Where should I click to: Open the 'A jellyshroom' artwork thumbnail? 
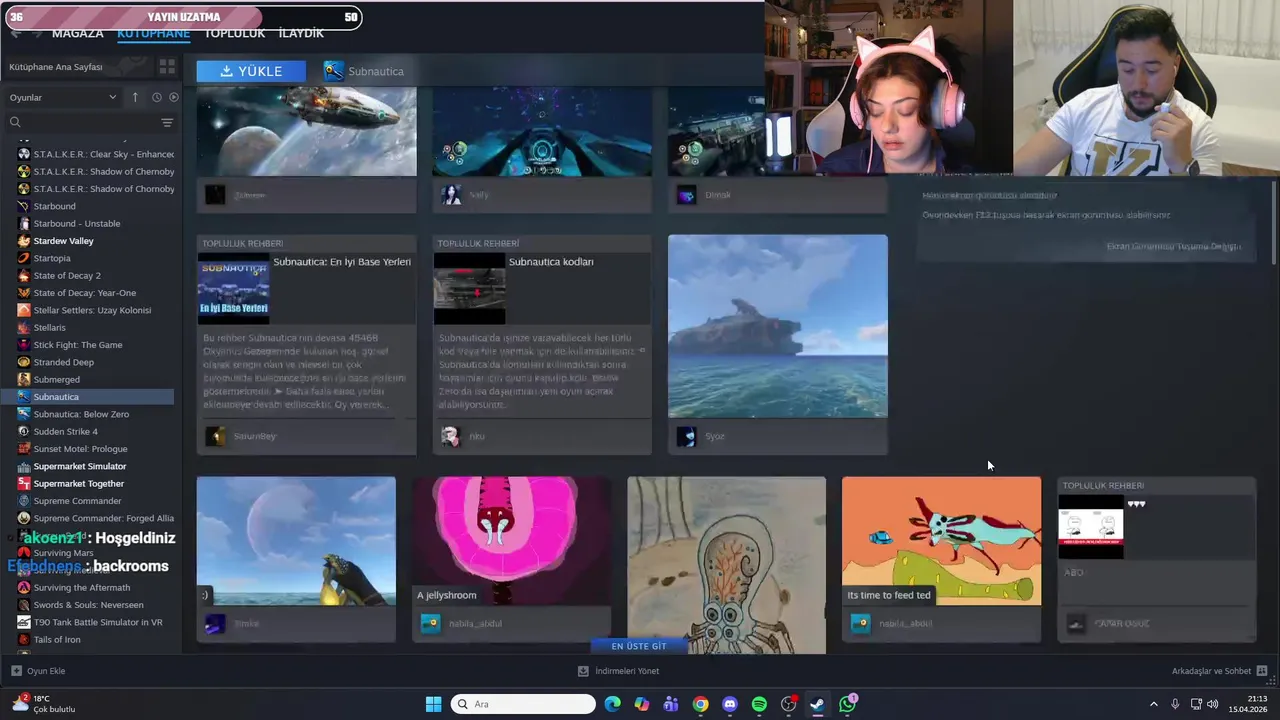[x=511, y=541]
